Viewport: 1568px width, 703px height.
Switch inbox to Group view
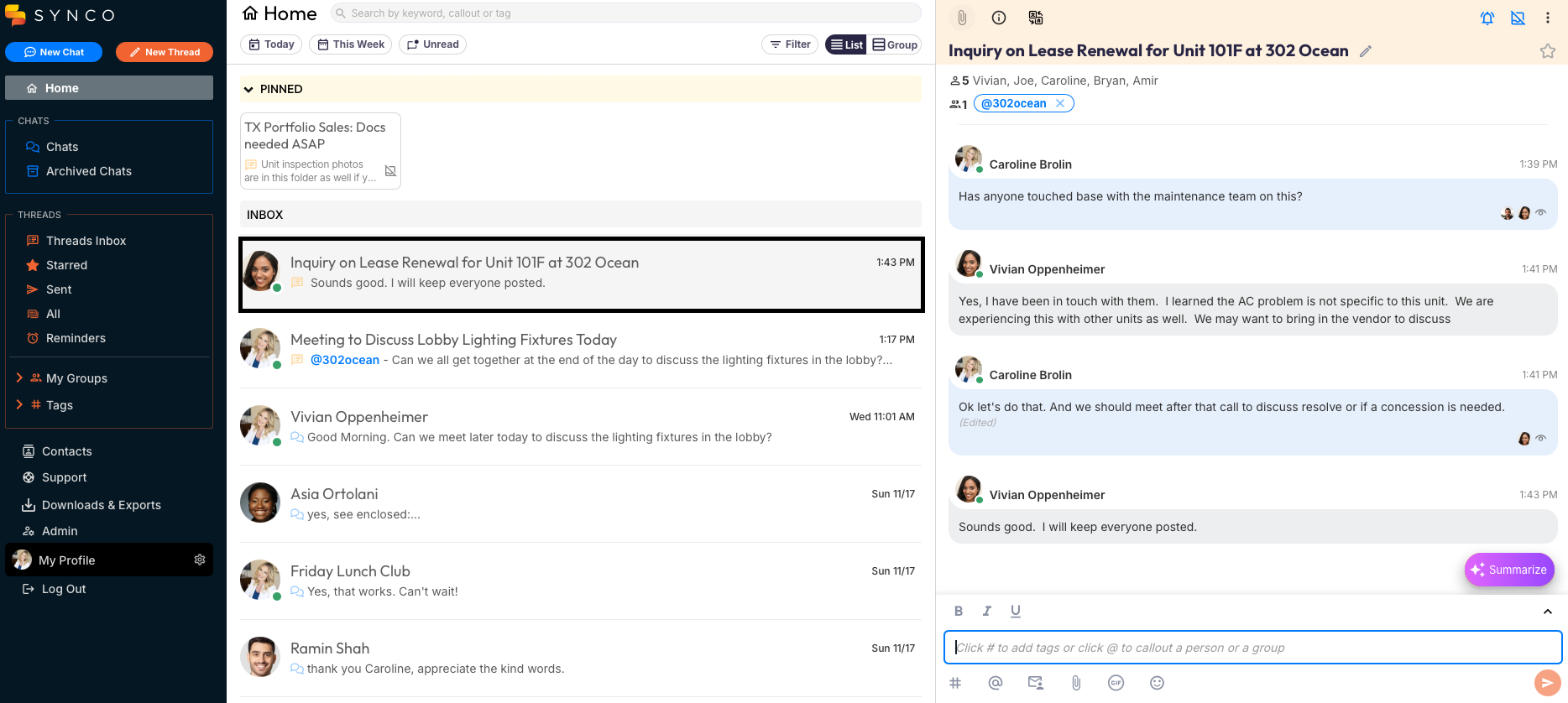(896, 44)
